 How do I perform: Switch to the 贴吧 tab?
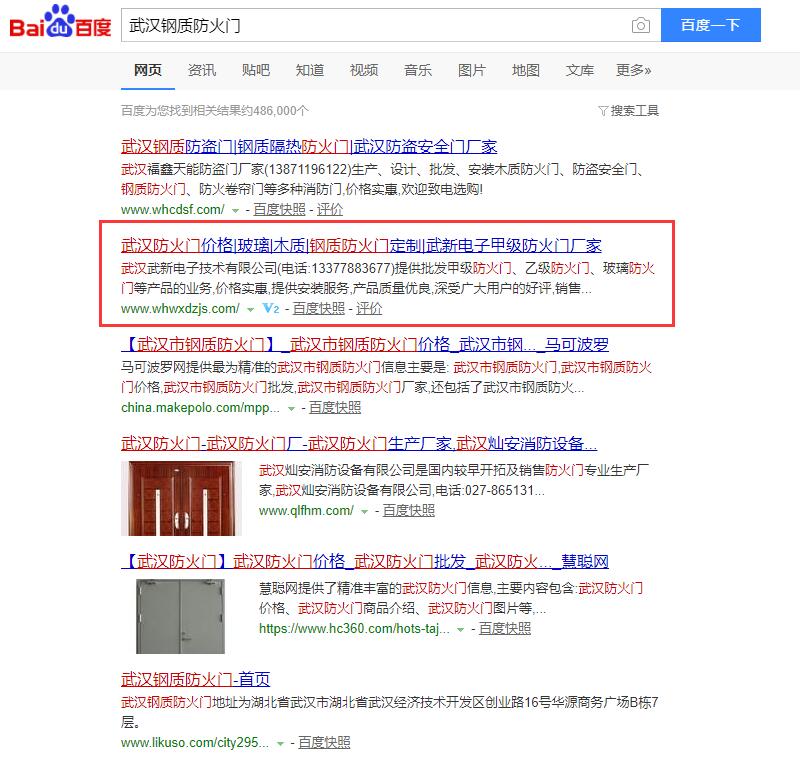(255, 71)
